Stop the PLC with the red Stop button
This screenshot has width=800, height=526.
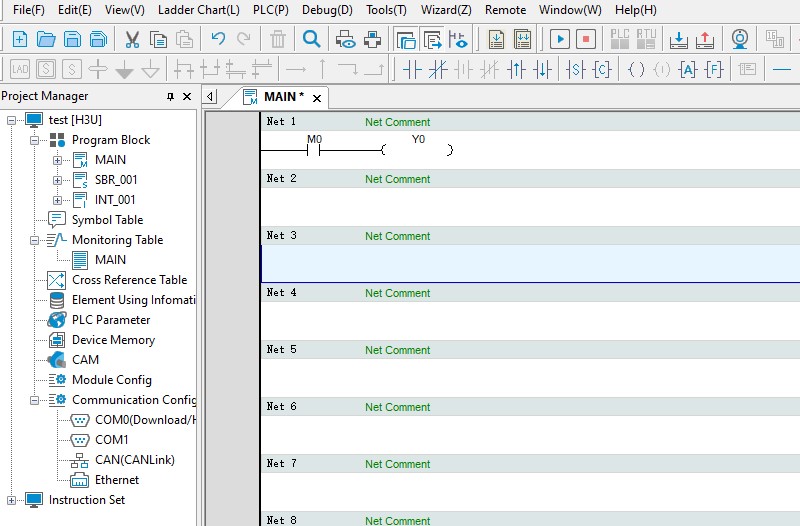pos(586,39)
